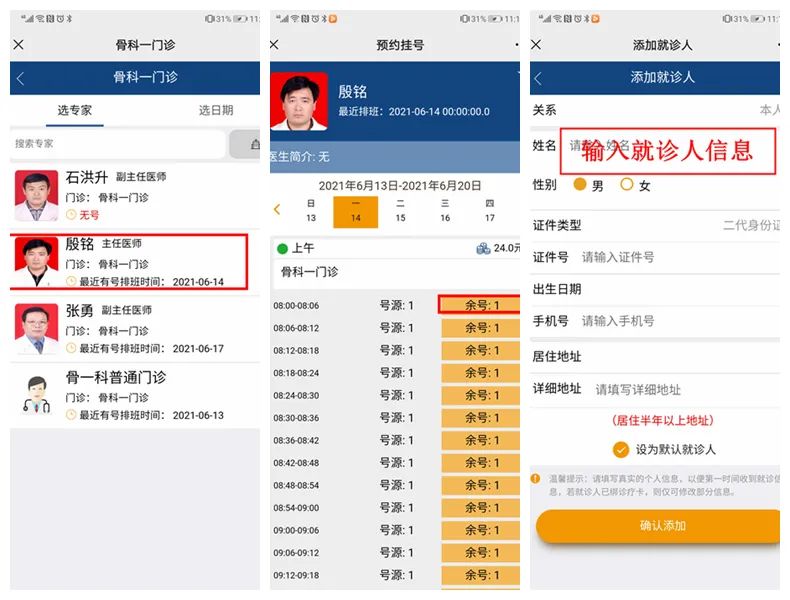The width and height of the screenshot is (790, 600).
Task: Tap battery icon in 添加就诊人 status bar
Action: [x=757, y=19]
